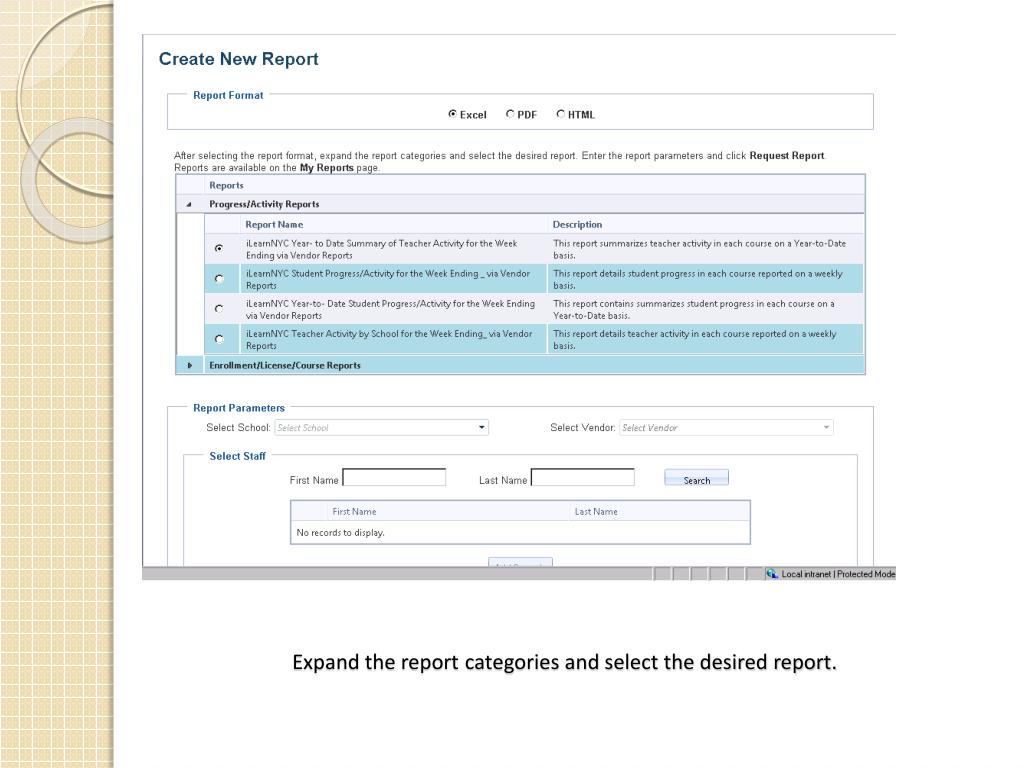Screen dimensions: 1024x768
Task: Click 'This report details student progress' description
Action: pos(697,280)
